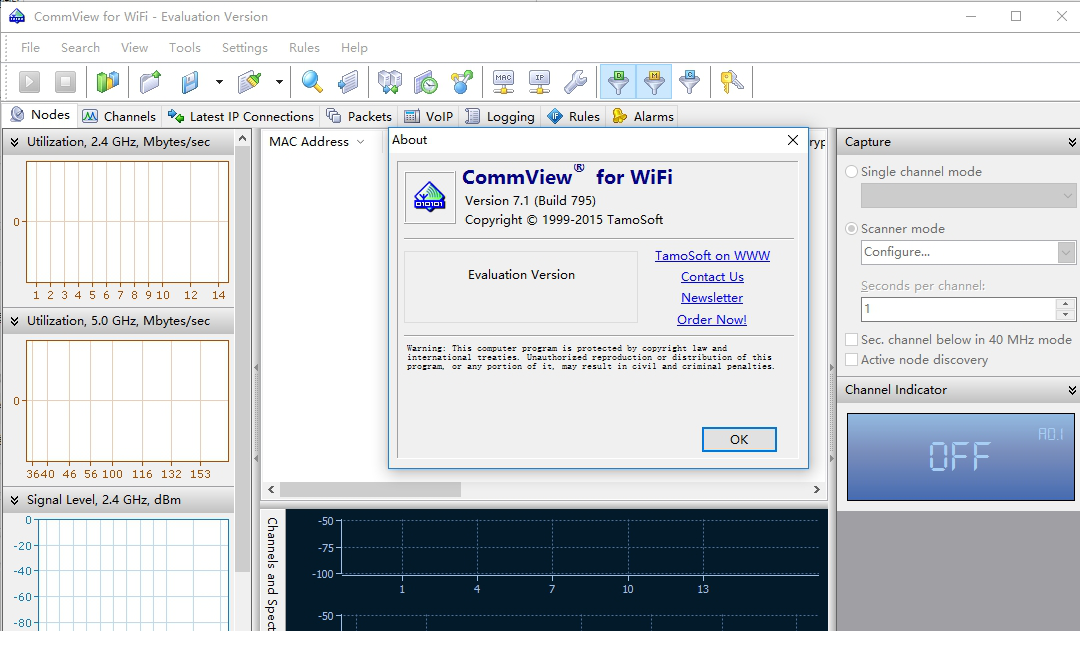Open the Configure... scanner dropdown
Image resolution: width=1080 pixels, height=656 pixels.
(968, 252)
